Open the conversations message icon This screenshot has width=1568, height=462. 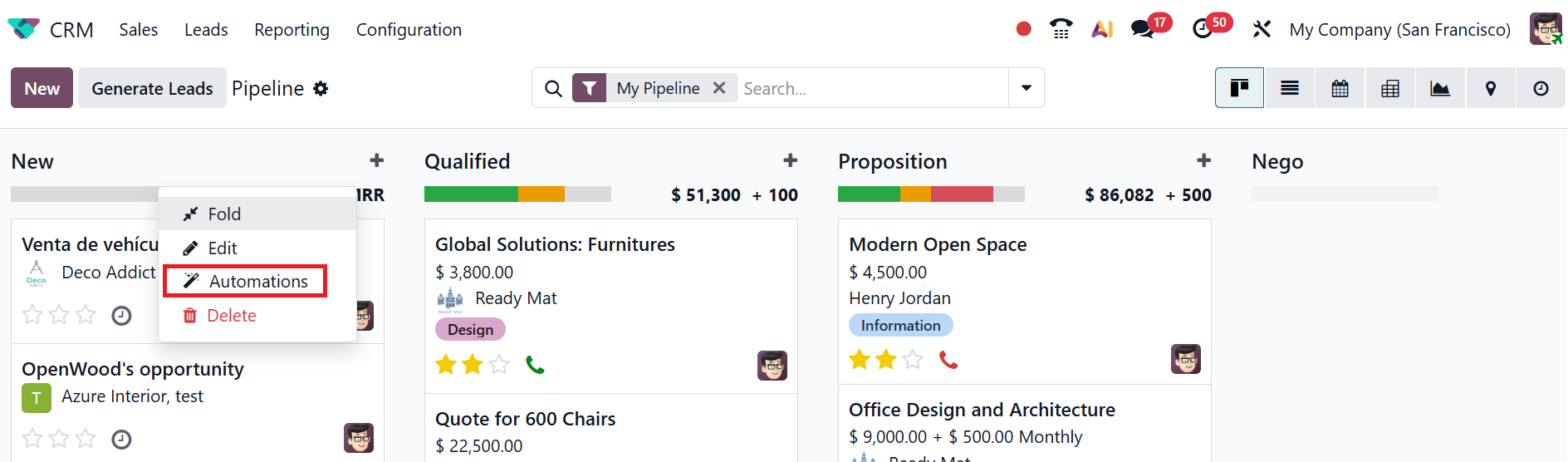[x=1143, y=29]
